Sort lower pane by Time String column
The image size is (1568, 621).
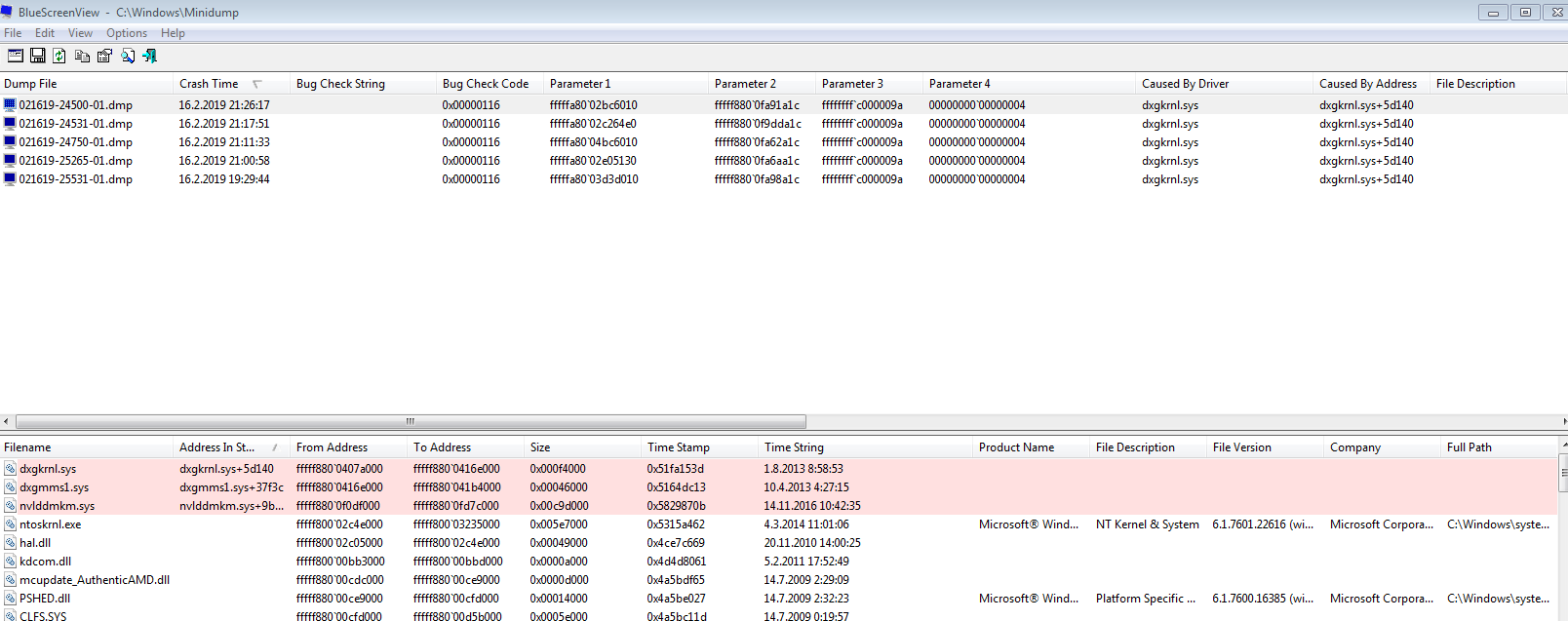[866, 447]
